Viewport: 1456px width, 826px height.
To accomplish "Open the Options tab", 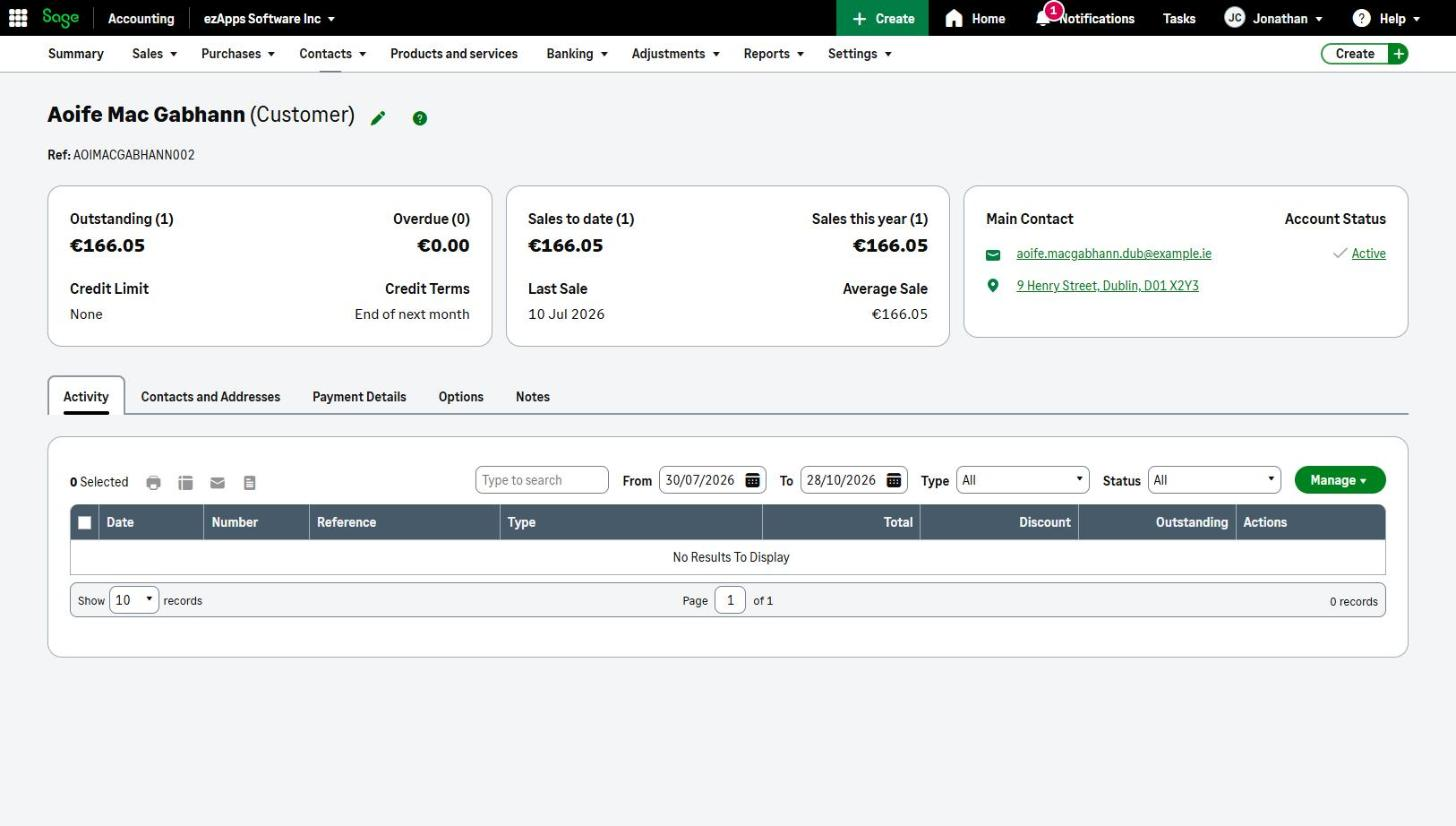I will tap(461, 397).
